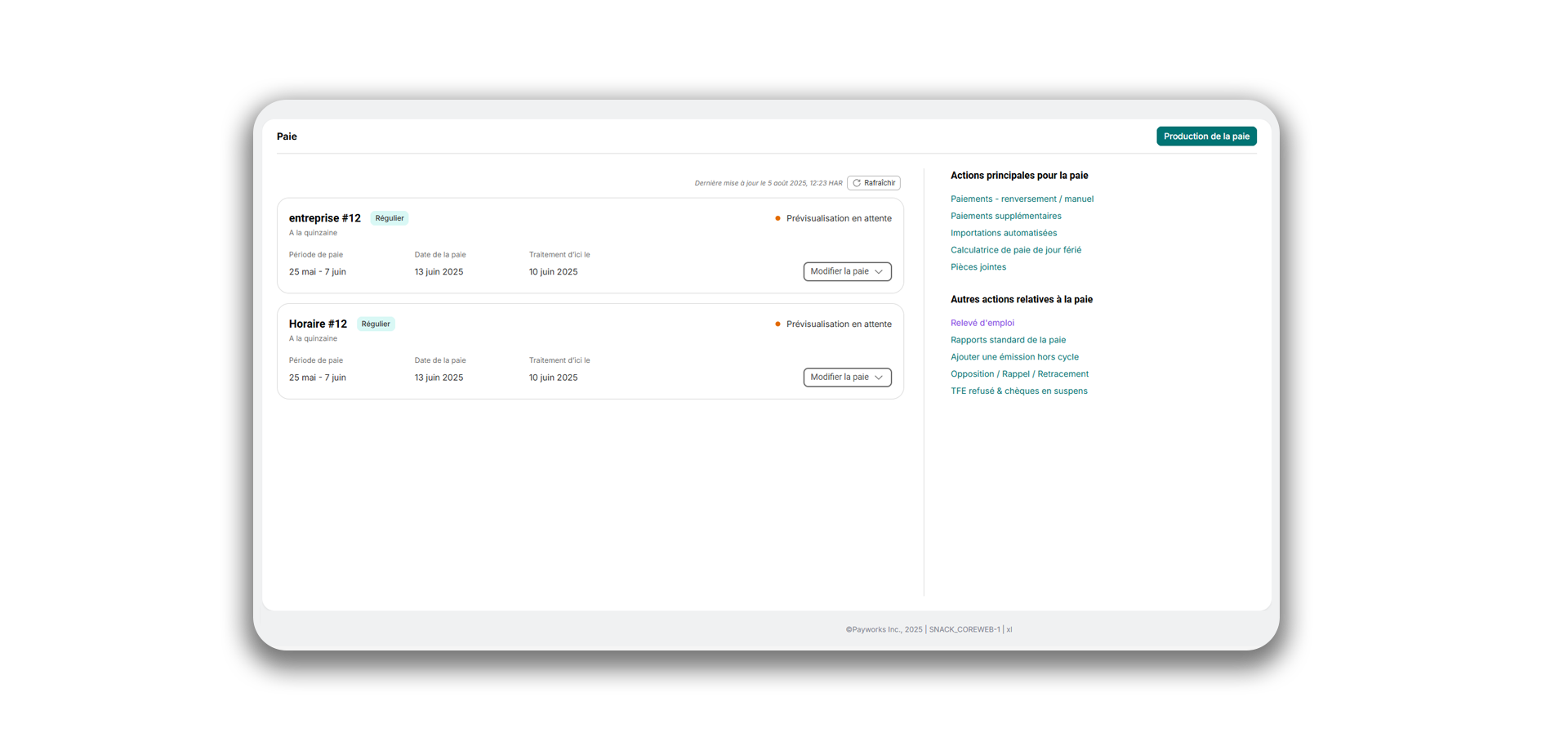Select the entreprise #12 payroll title
The width and height of the screenshot is (1568, 751).
click(324, 218)
